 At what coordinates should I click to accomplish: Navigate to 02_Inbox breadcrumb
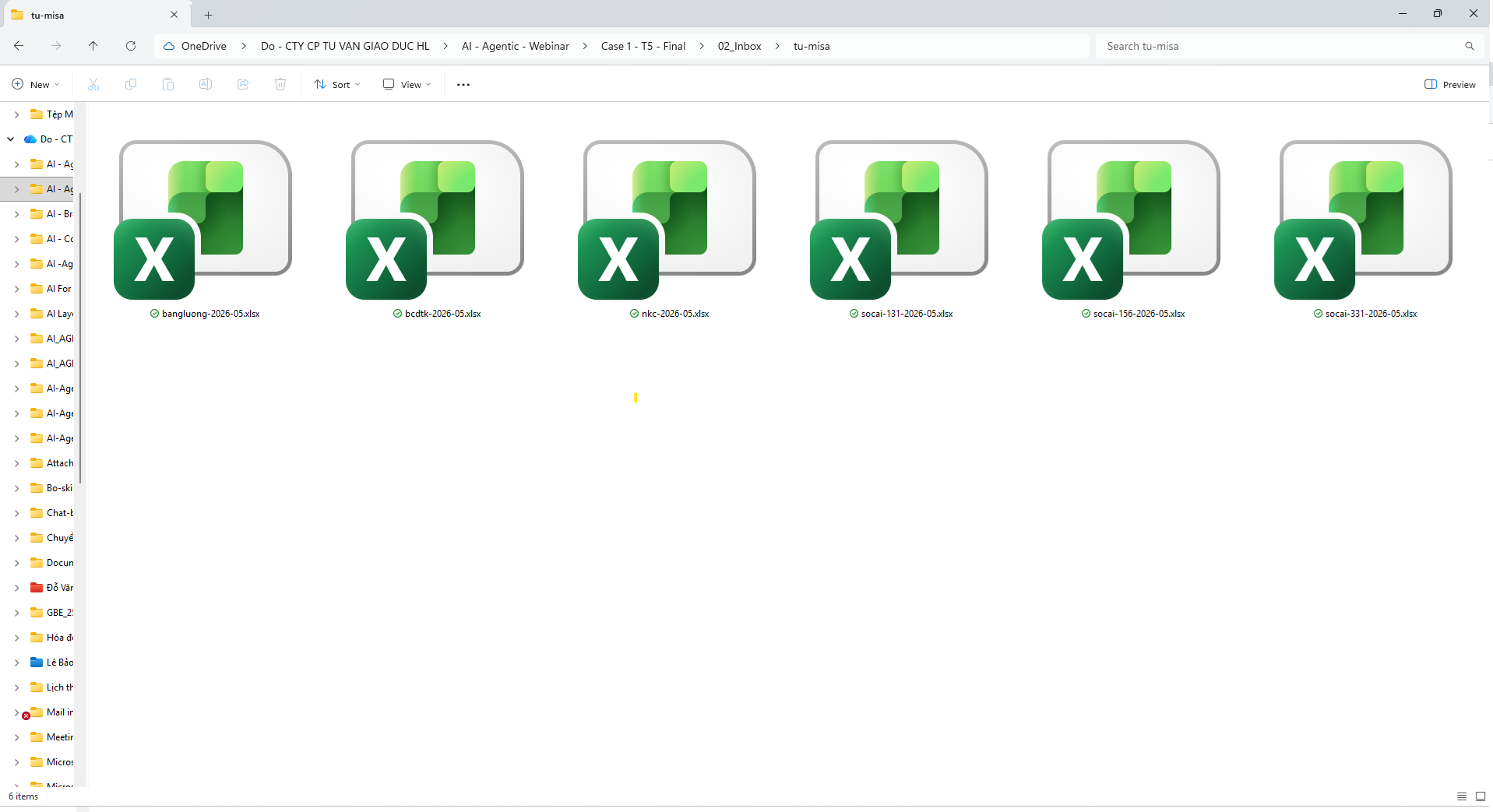(x=739, y=46)
